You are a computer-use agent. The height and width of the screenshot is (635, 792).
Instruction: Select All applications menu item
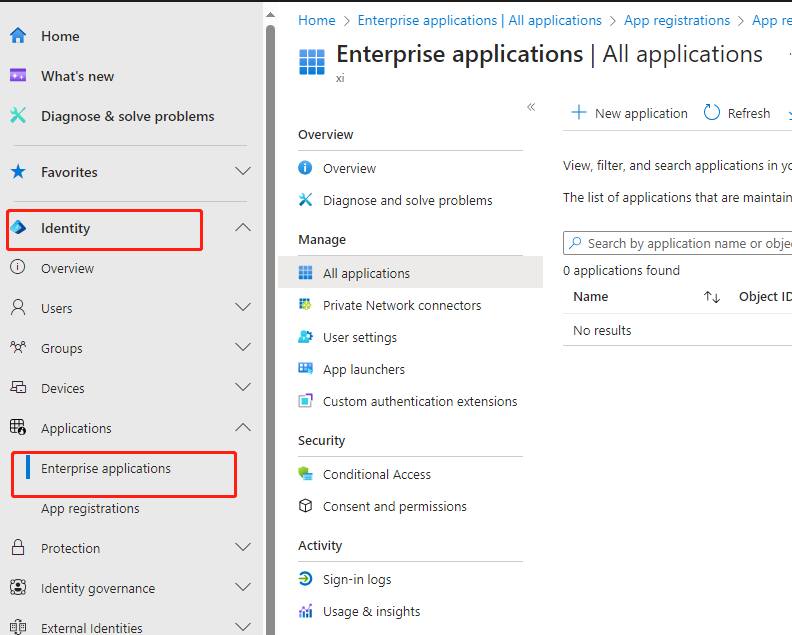pyautogui.click(x=410, y=273)
